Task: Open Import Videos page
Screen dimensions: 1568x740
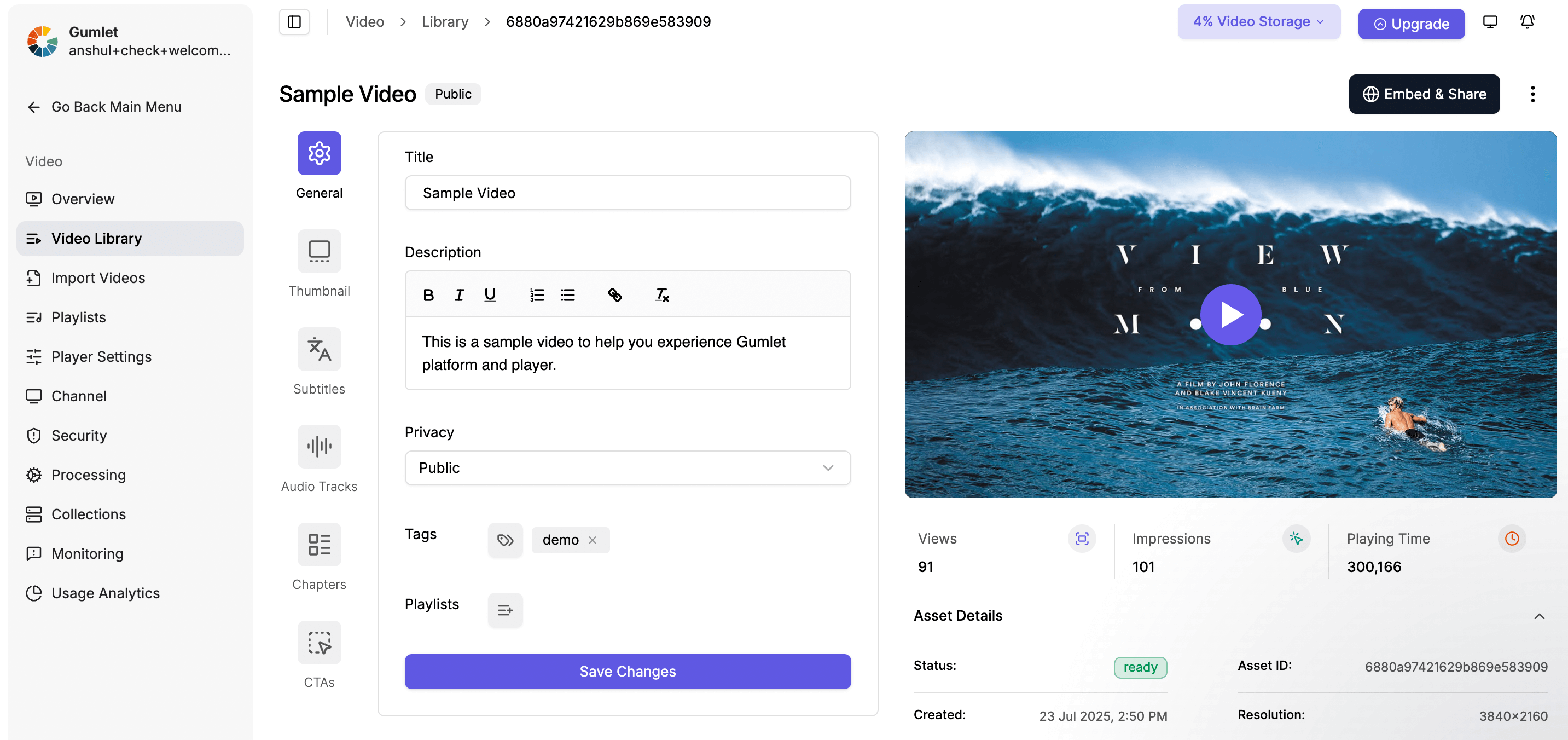Action: (x=130, y=277)
